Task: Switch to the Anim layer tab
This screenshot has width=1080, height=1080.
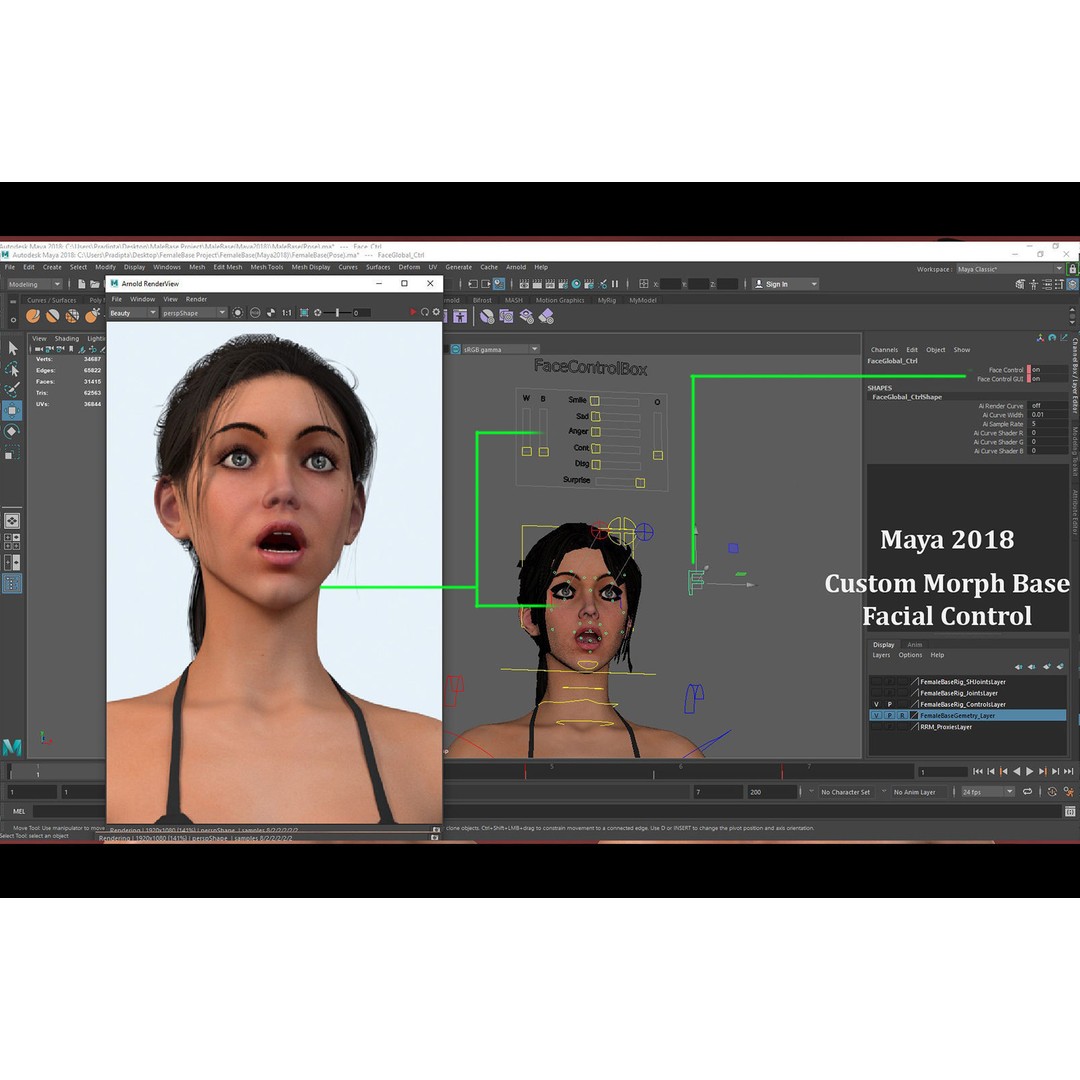Action: point(914,645)
